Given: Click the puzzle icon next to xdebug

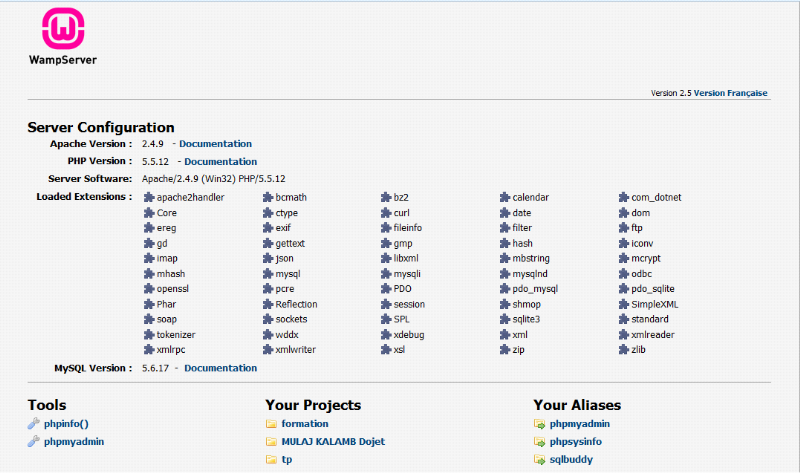Looking at the screenshot, I should coord(386,335).
